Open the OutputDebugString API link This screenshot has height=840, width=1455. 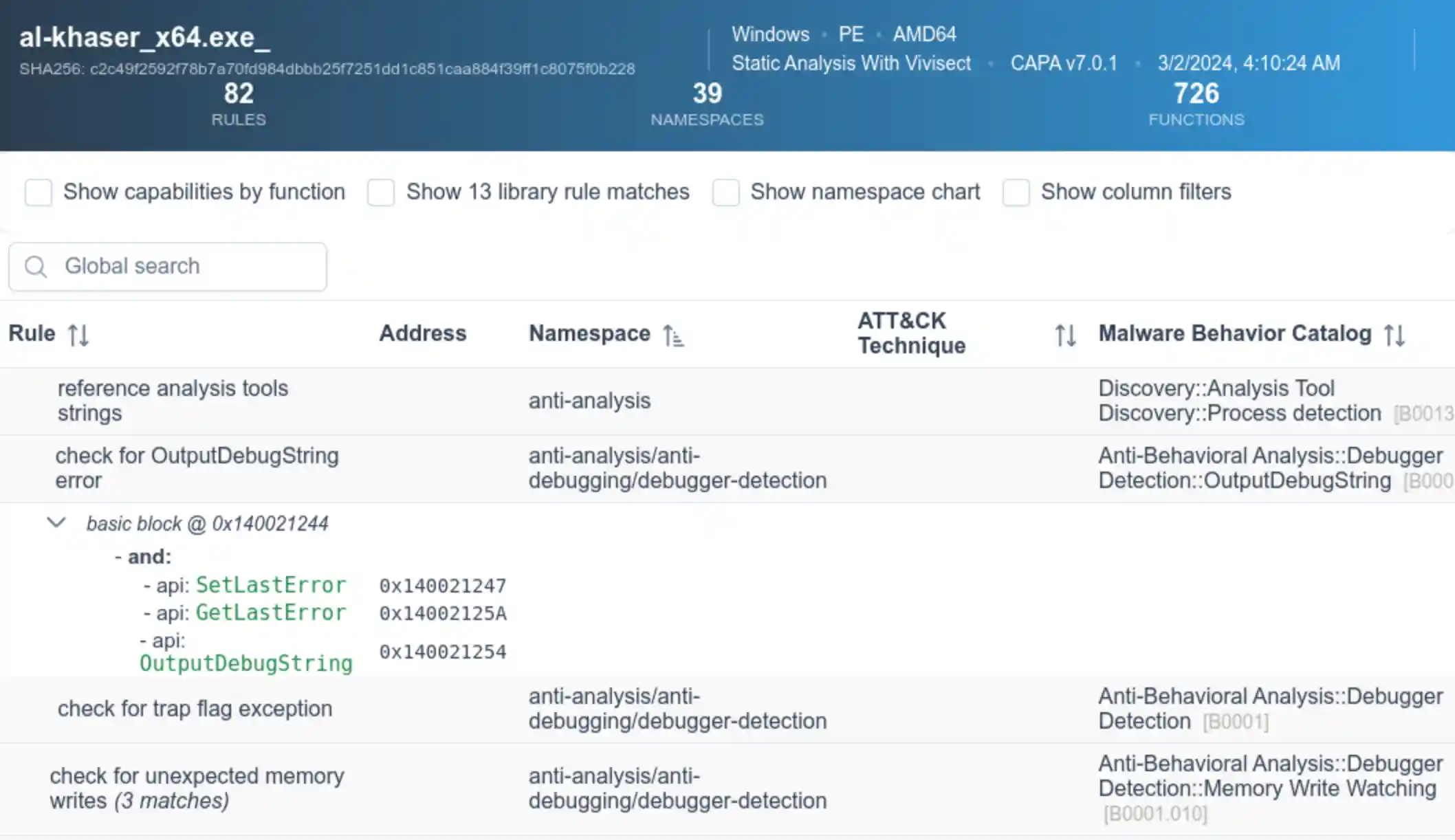point(245,663)
